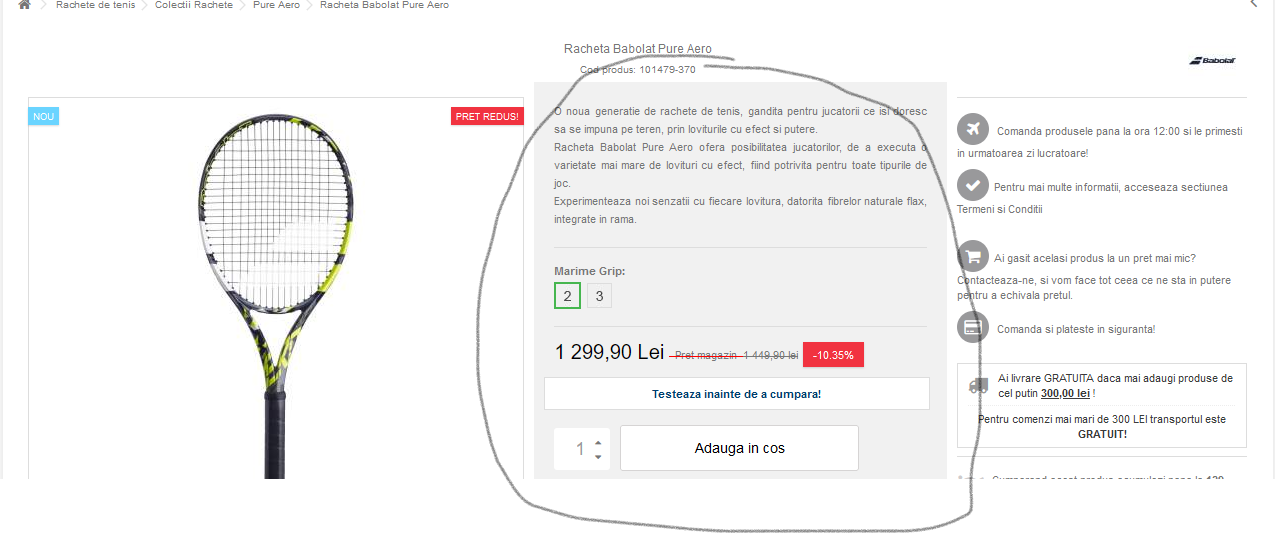Click the 1 299,90 Lei price
This screenshot has width=1275, height=534.
tap(609, 352)
